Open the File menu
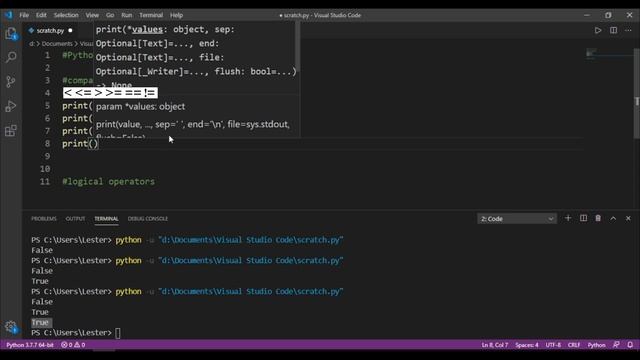 [24, 15]
